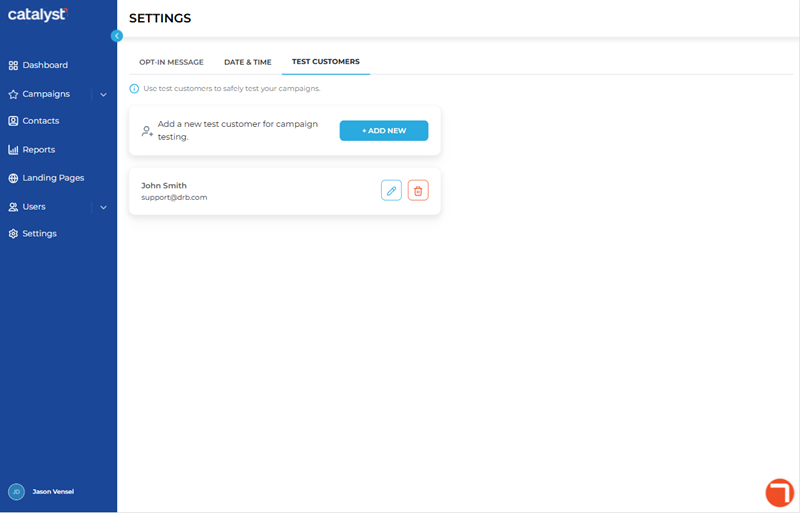This screenshot has height=513, width=800.
Task: Expand the Users submenu chevron
Action: click(x=104, y=207)
